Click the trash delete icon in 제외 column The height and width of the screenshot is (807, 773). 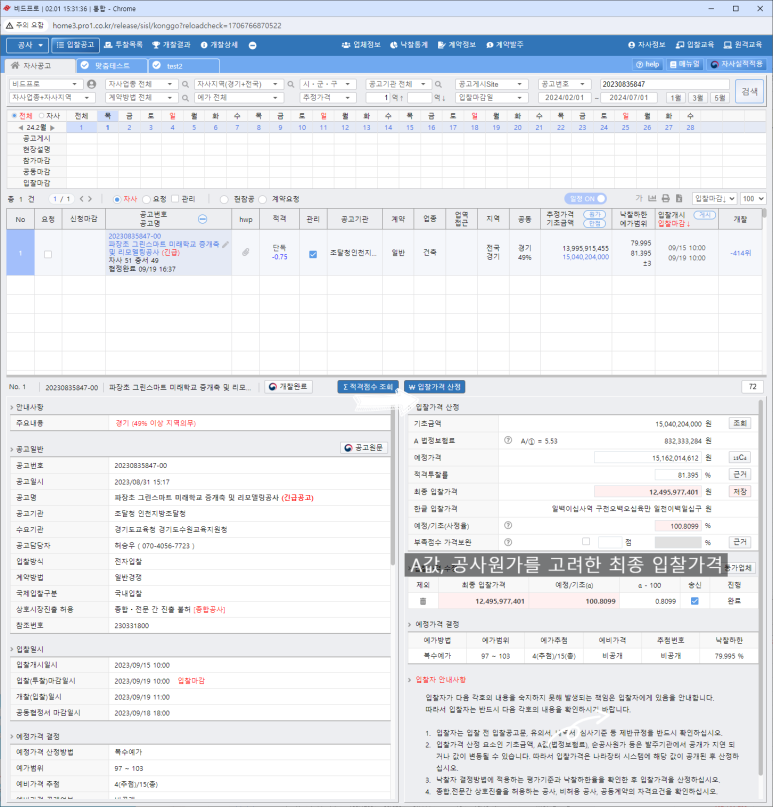(x=423, y=601)
